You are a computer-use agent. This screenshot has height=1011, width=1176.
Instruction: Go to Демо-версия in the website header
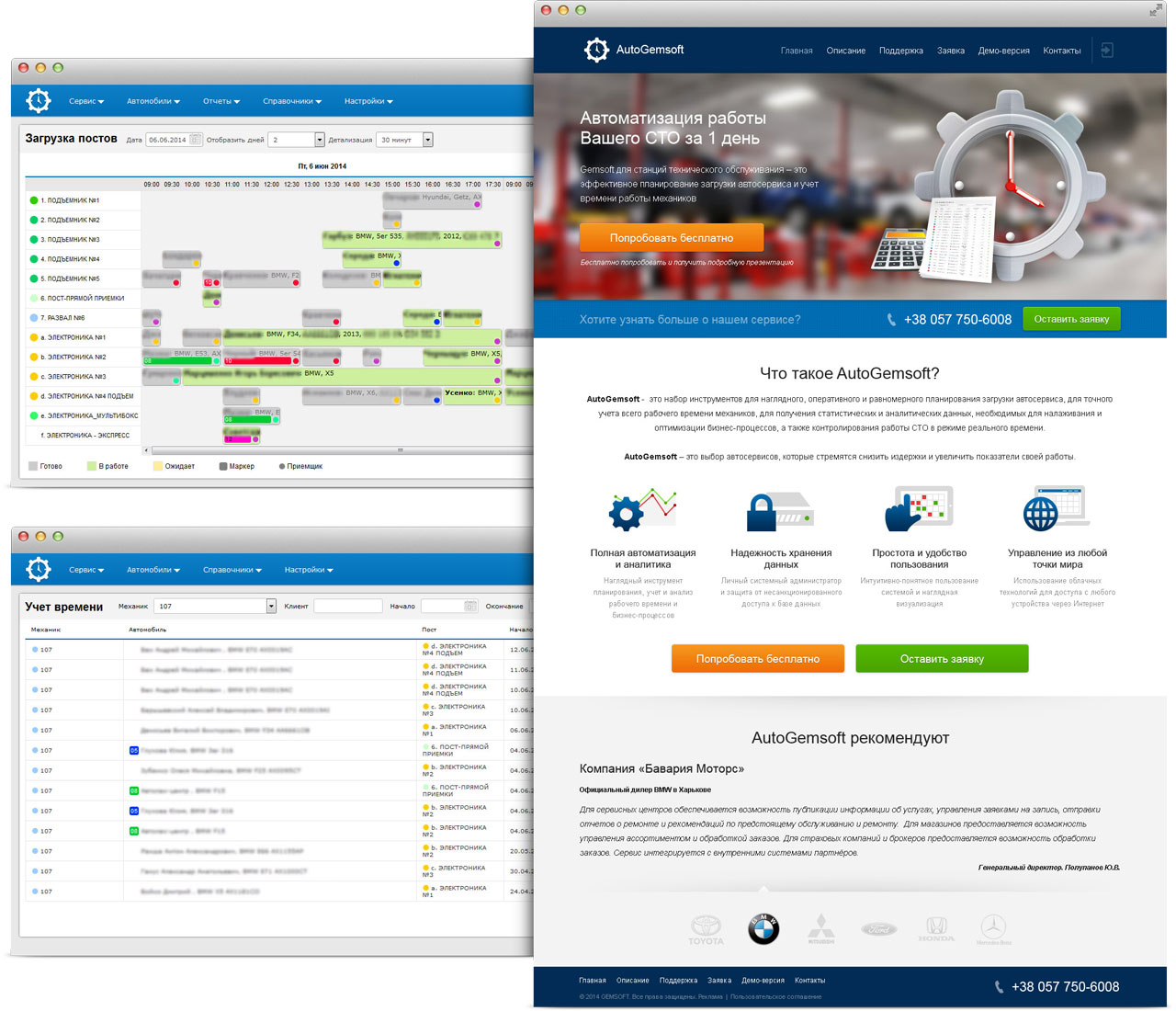tap(1003, 51)
